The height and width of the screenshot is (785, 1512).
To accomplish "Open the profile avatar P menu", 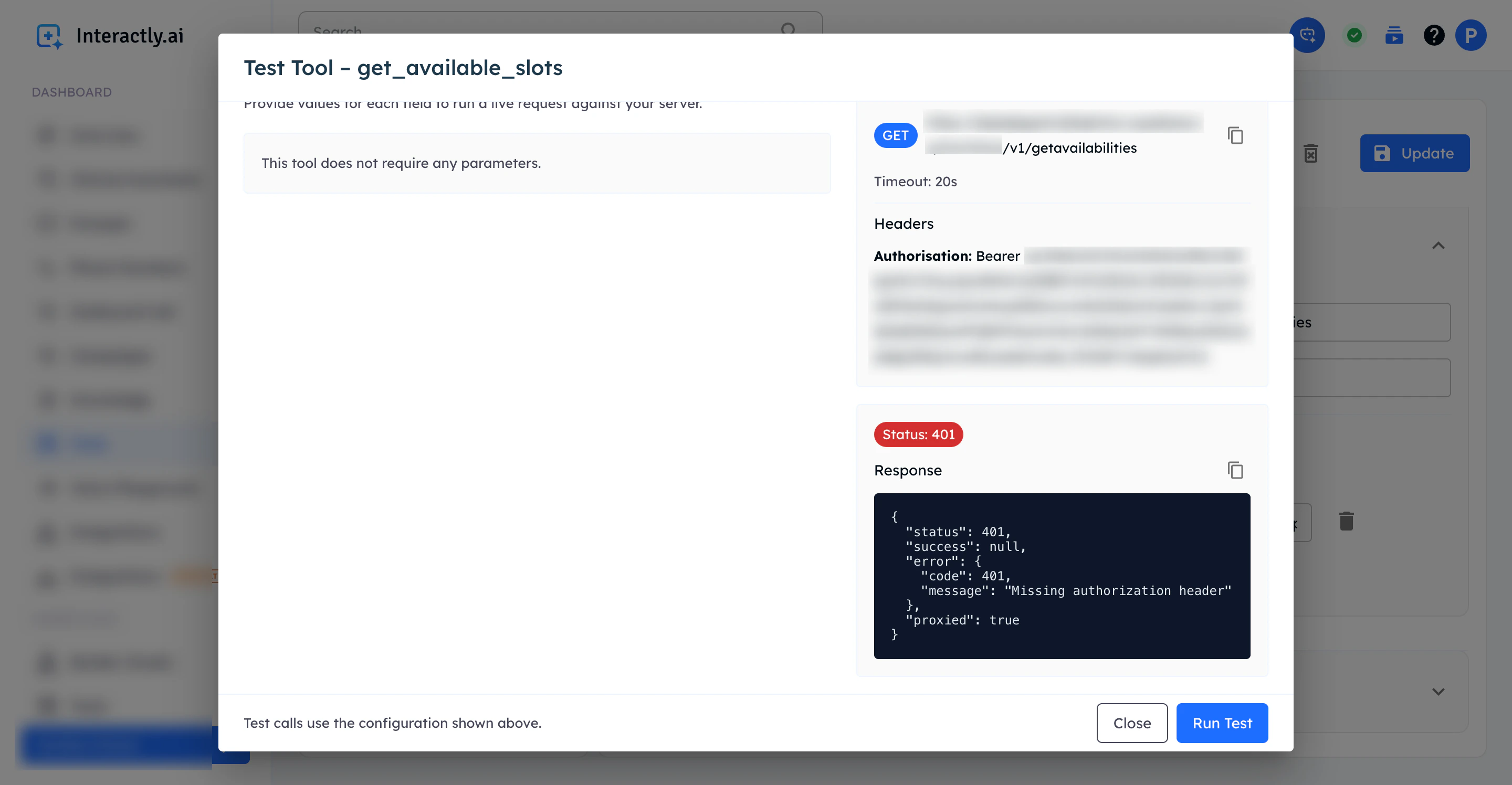I will [x=1471, y=35].
